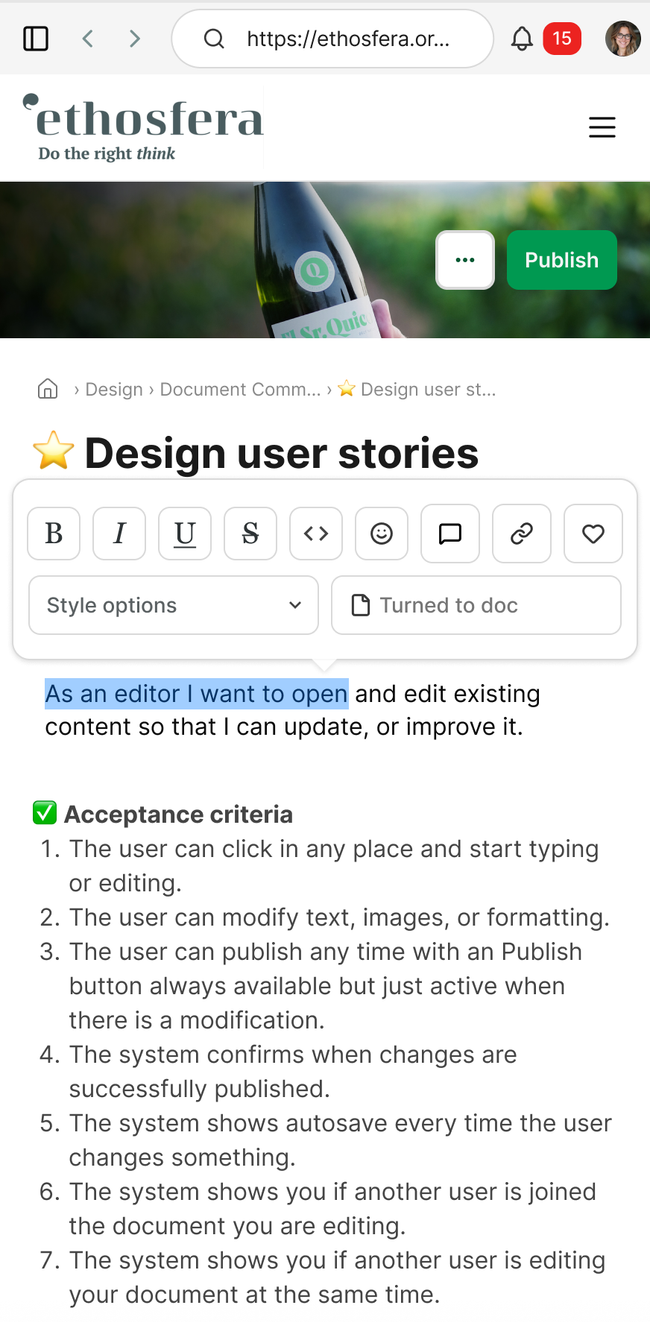Strike through the selected text

pos(250,533)
